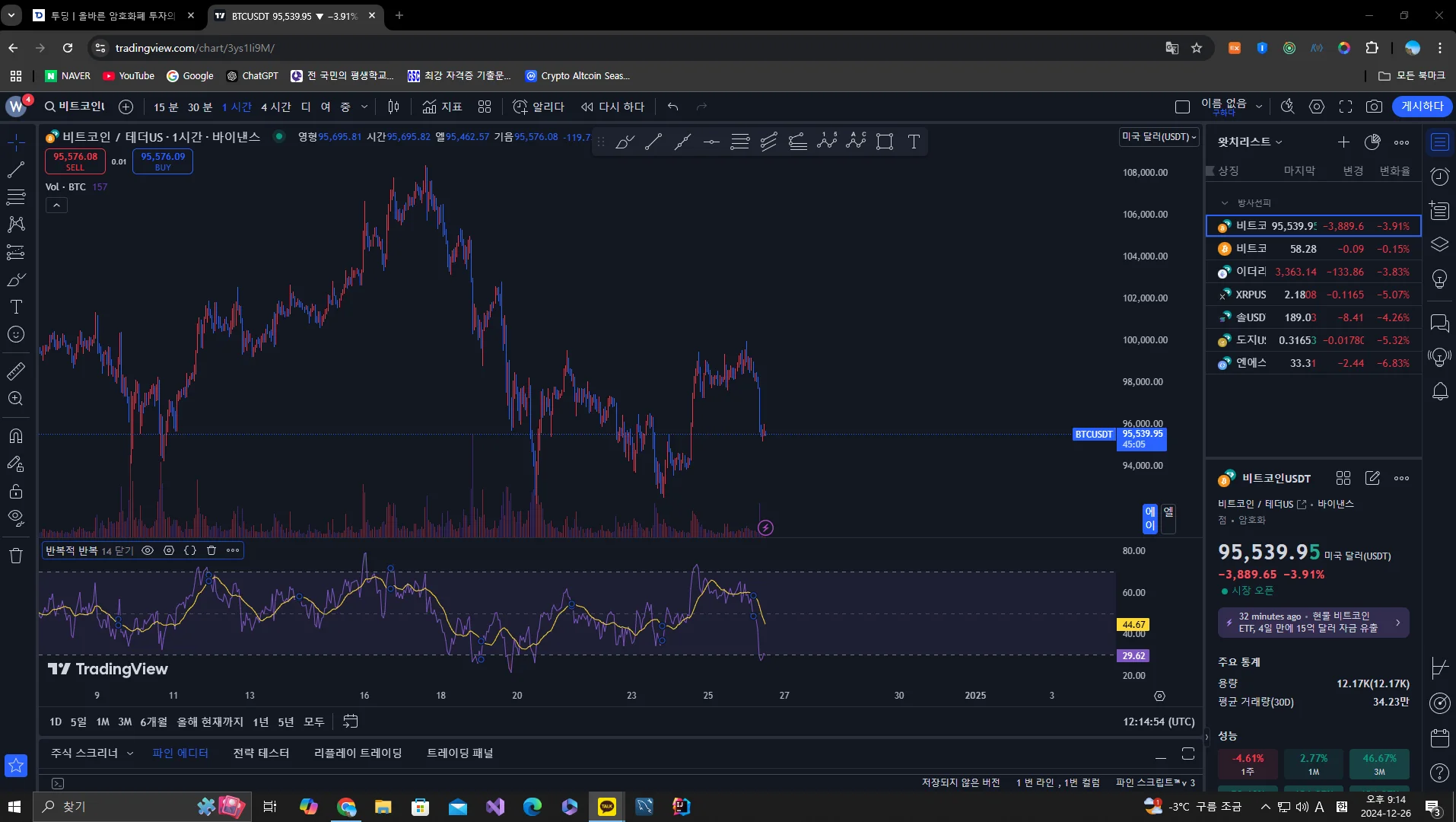
Task: Open the chart patterns tool in left sidebar
Action: (x=16, y=224)
